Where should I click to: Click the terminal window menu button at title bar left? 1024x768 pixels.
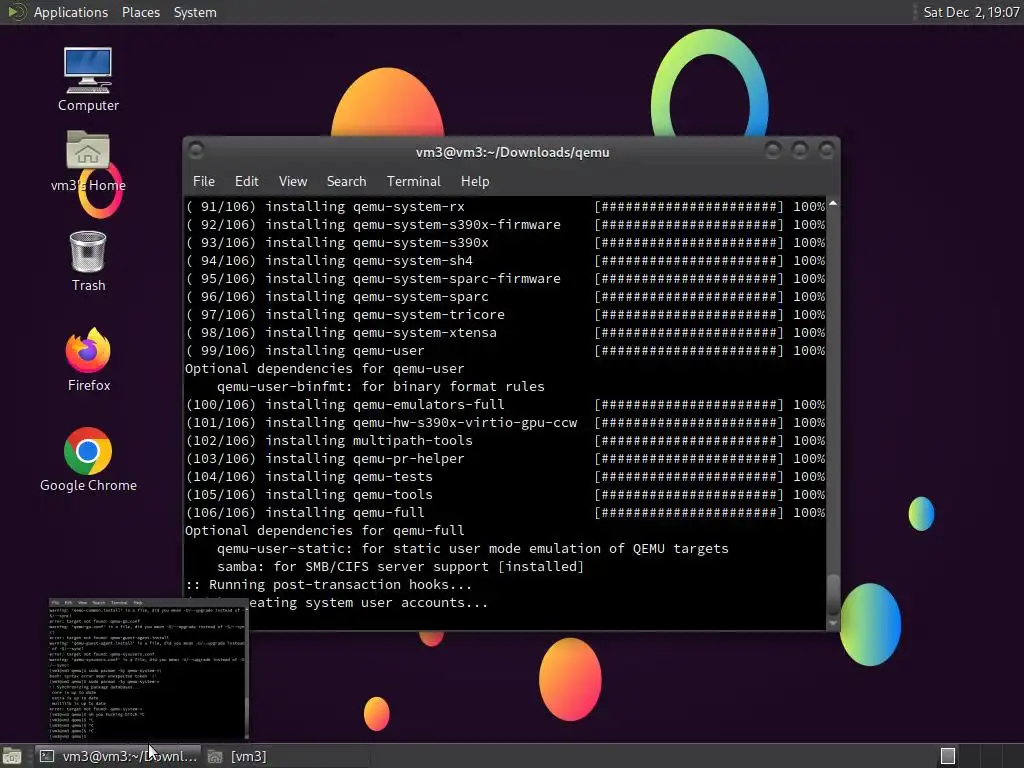(x=196, y=151)
